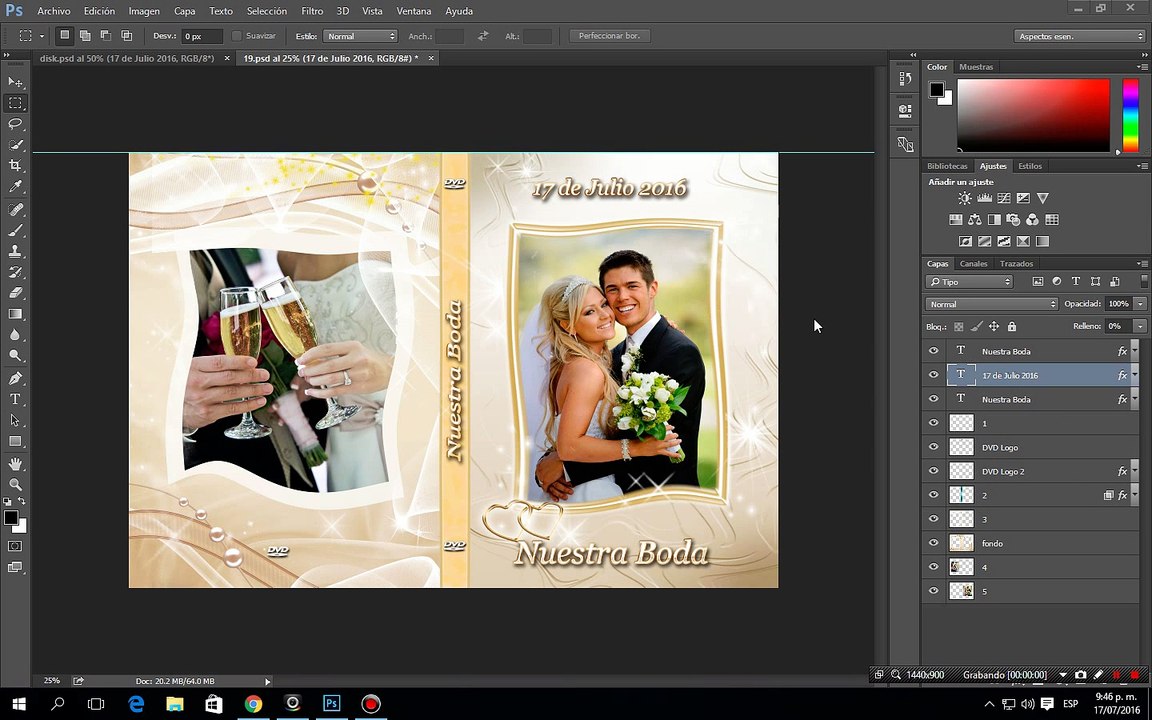Select the Eraser tool
Viewport: 1152px width, 720px height.
coord(15,292)
